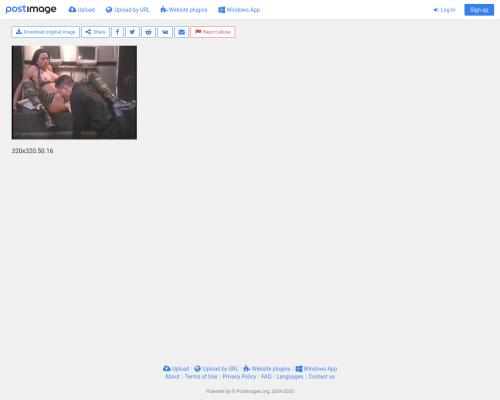
Task: Click the Report abuse button
Action: click(x=213, y=32)
